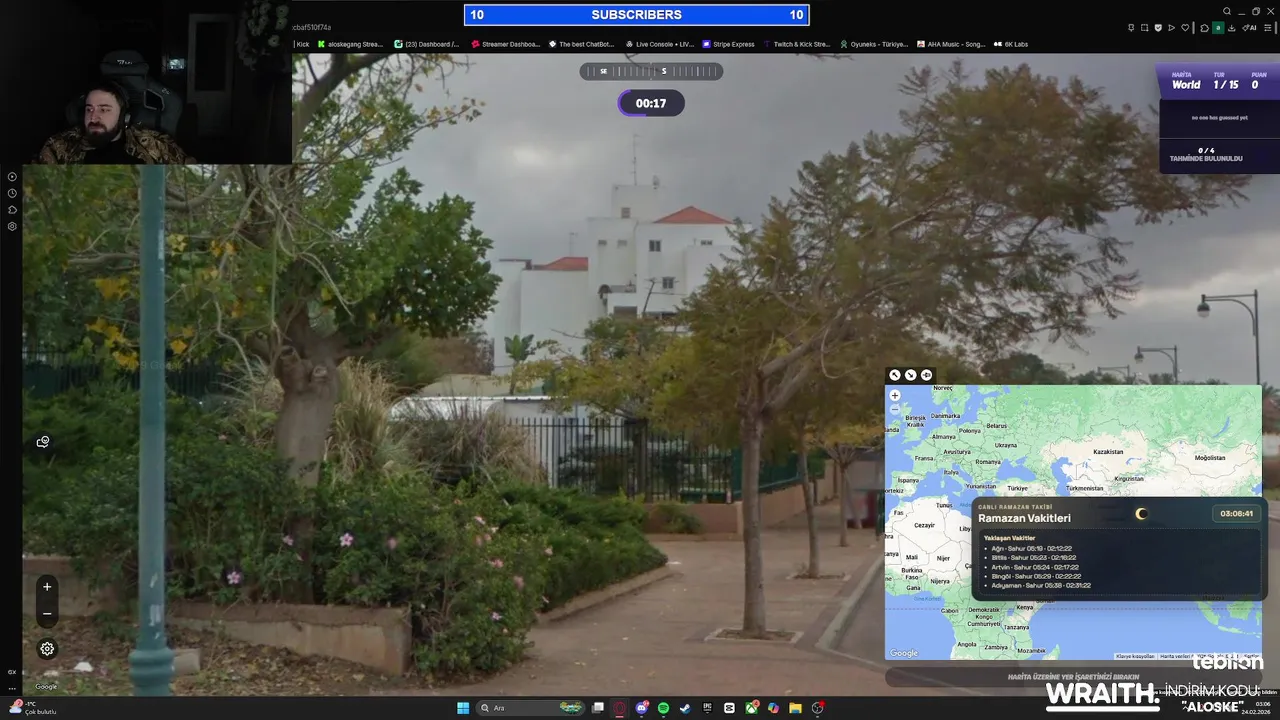
Task: Zoom in the guess map with plus
Action: click(895, 396)
